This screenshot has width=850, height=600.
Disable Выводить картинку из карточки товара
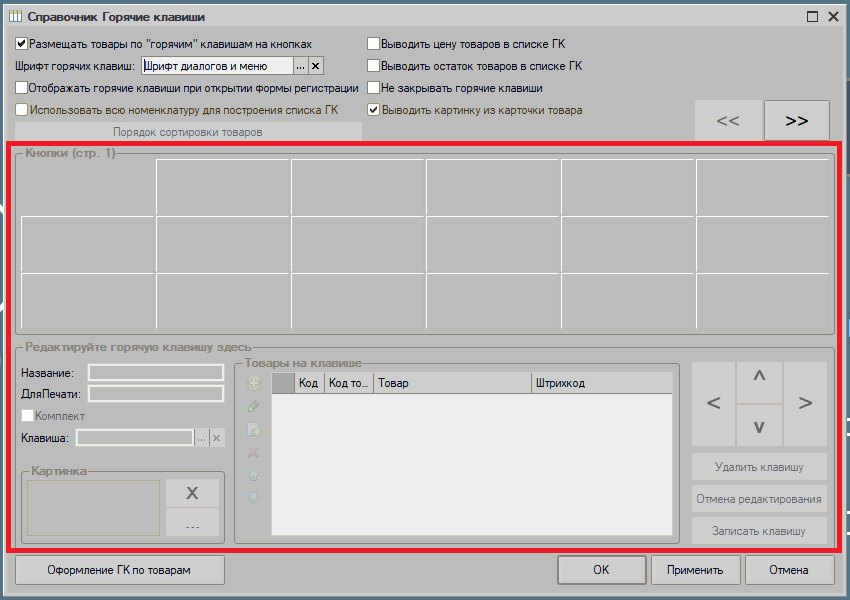pyautogui.click(x=373, y=110)
